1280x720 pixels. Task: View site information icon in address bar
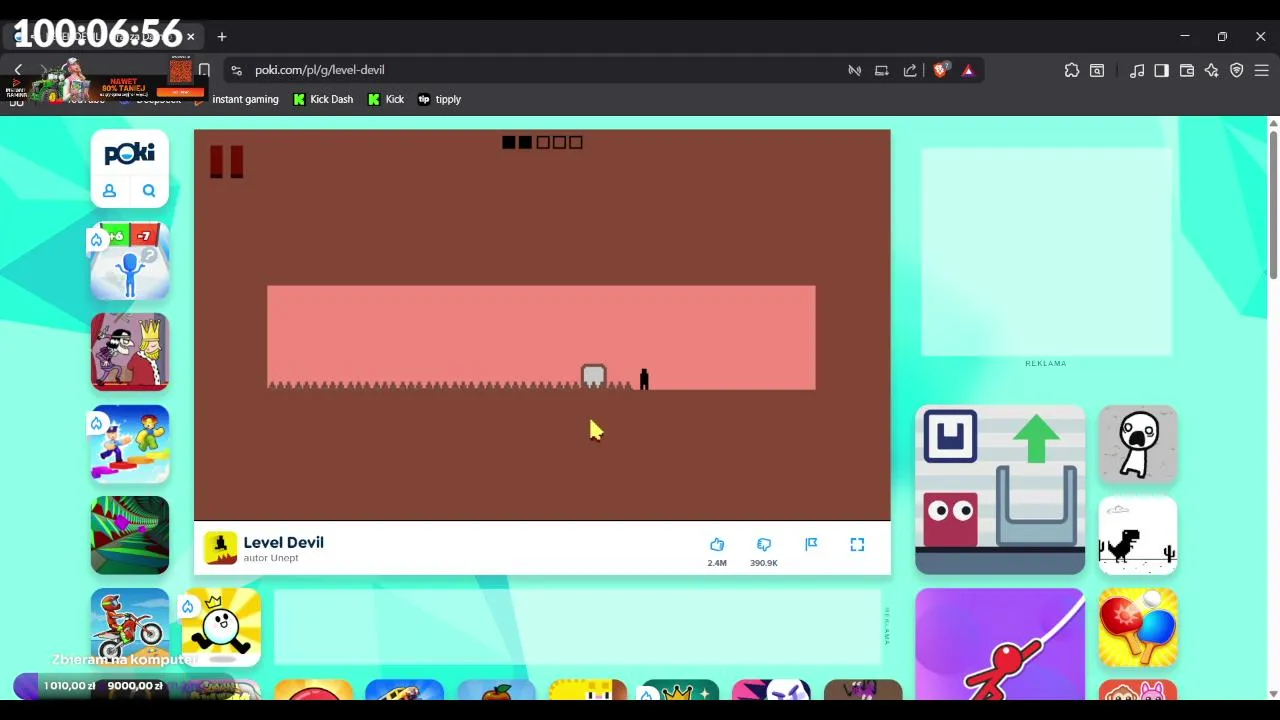pos(236,70)
